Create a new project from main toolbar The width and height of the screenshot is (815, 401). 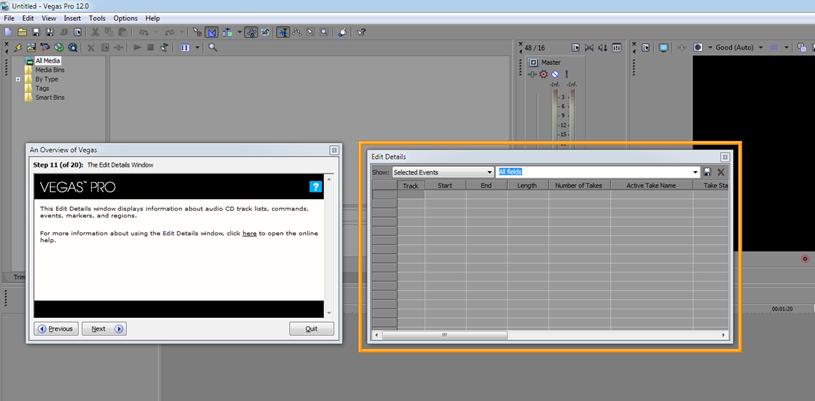[8, 32]
